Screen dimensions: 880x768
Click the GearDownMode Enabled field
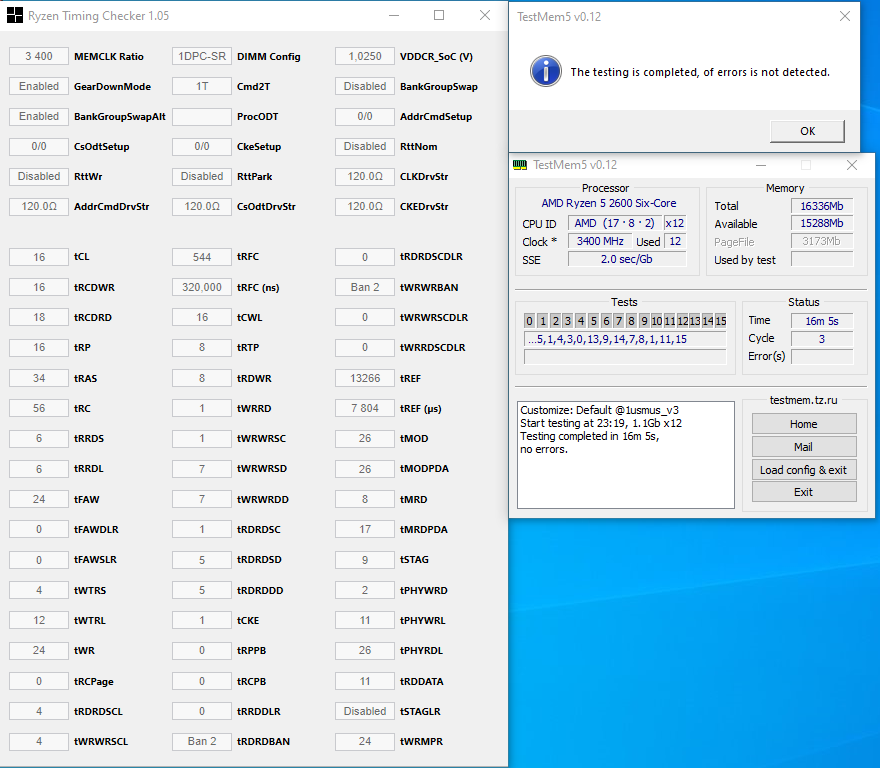tap(39, 86)
